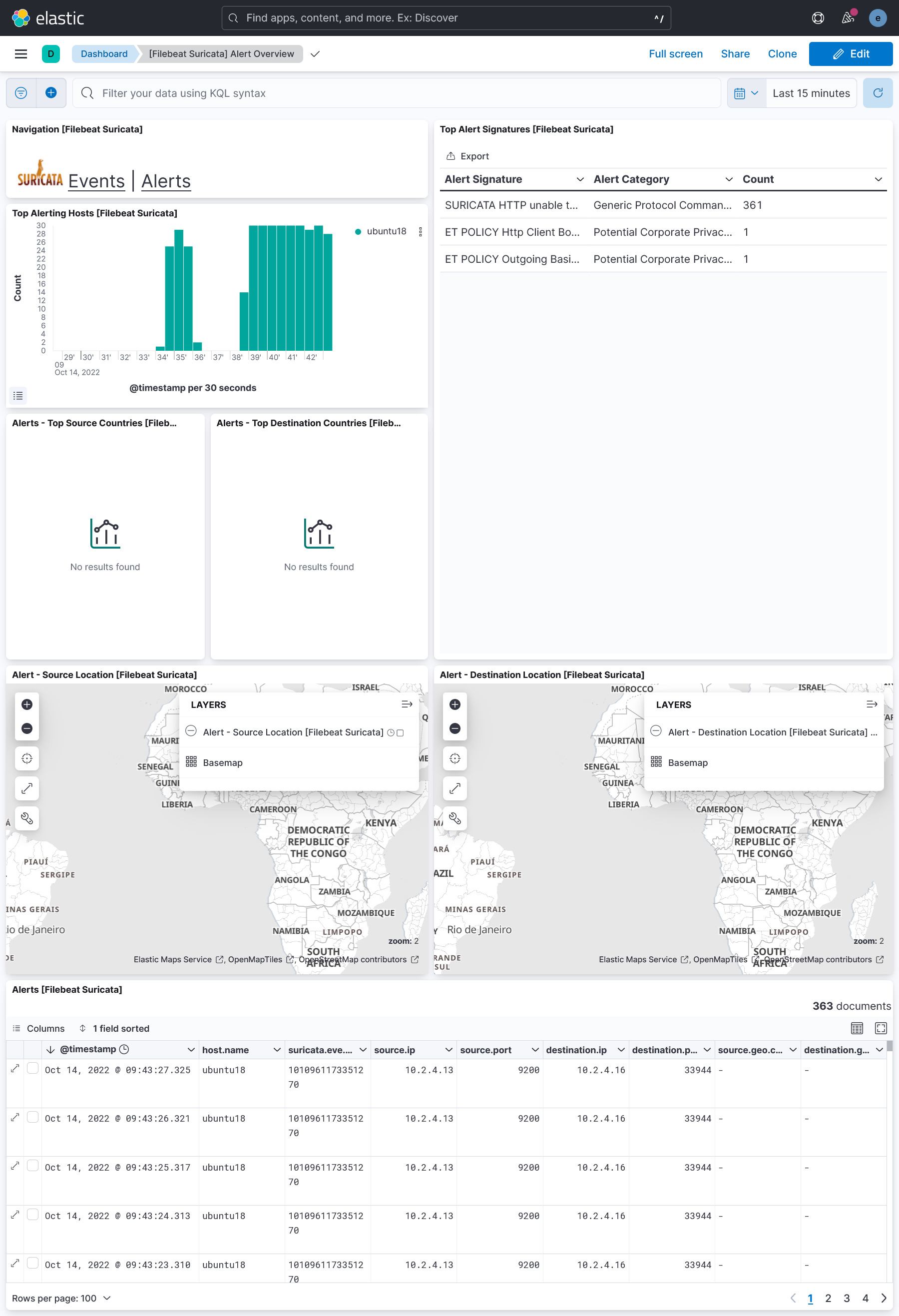Select the 09:43:24.313 alert row checkbox
The width and height of the screenshot is (899, 1316).
pos(33,1215)
